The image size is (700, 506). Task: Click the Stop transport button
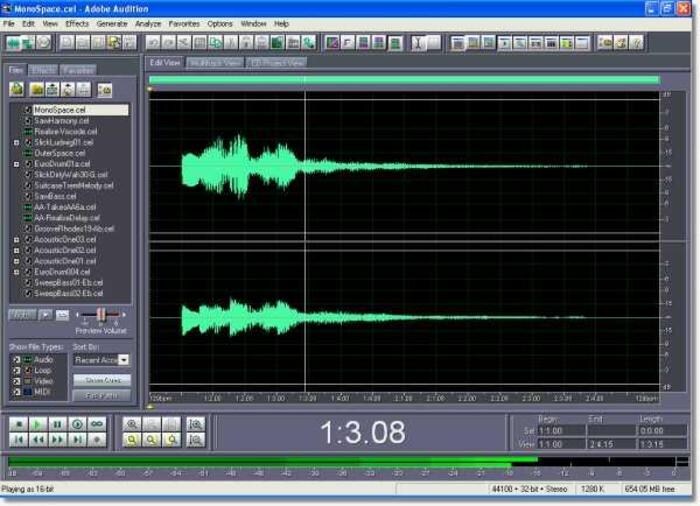point(18,424)
